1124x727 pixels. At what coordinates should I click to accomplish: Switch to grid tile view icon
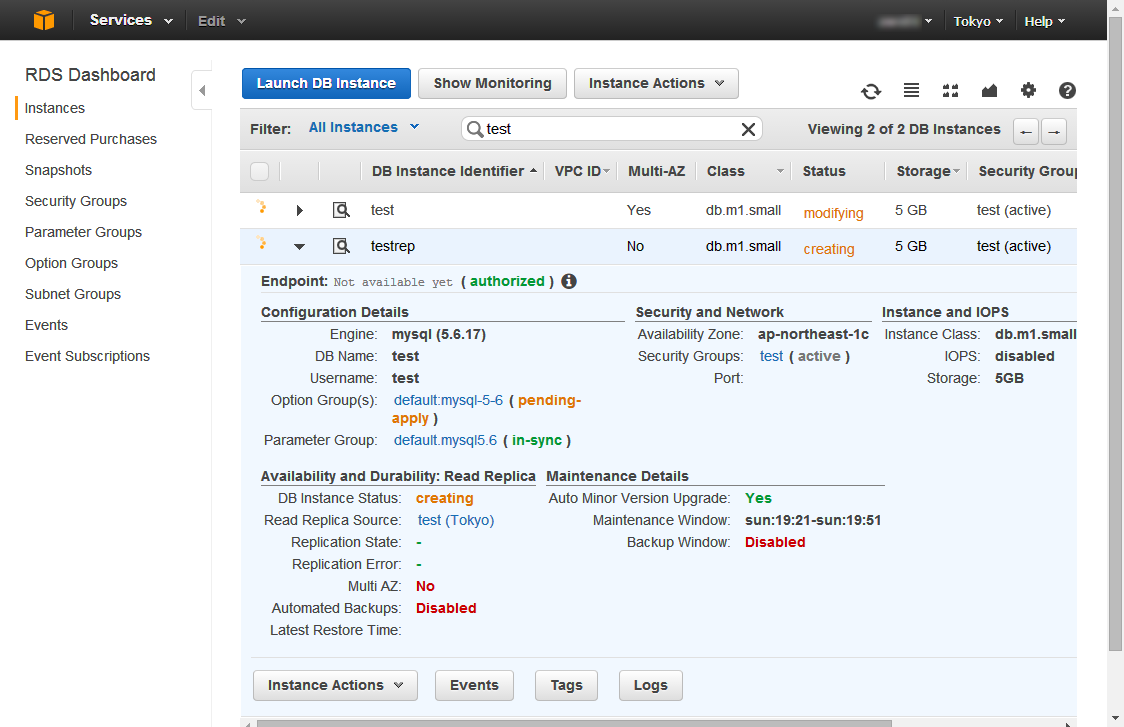pyautogui.click(x=951, y=90)
